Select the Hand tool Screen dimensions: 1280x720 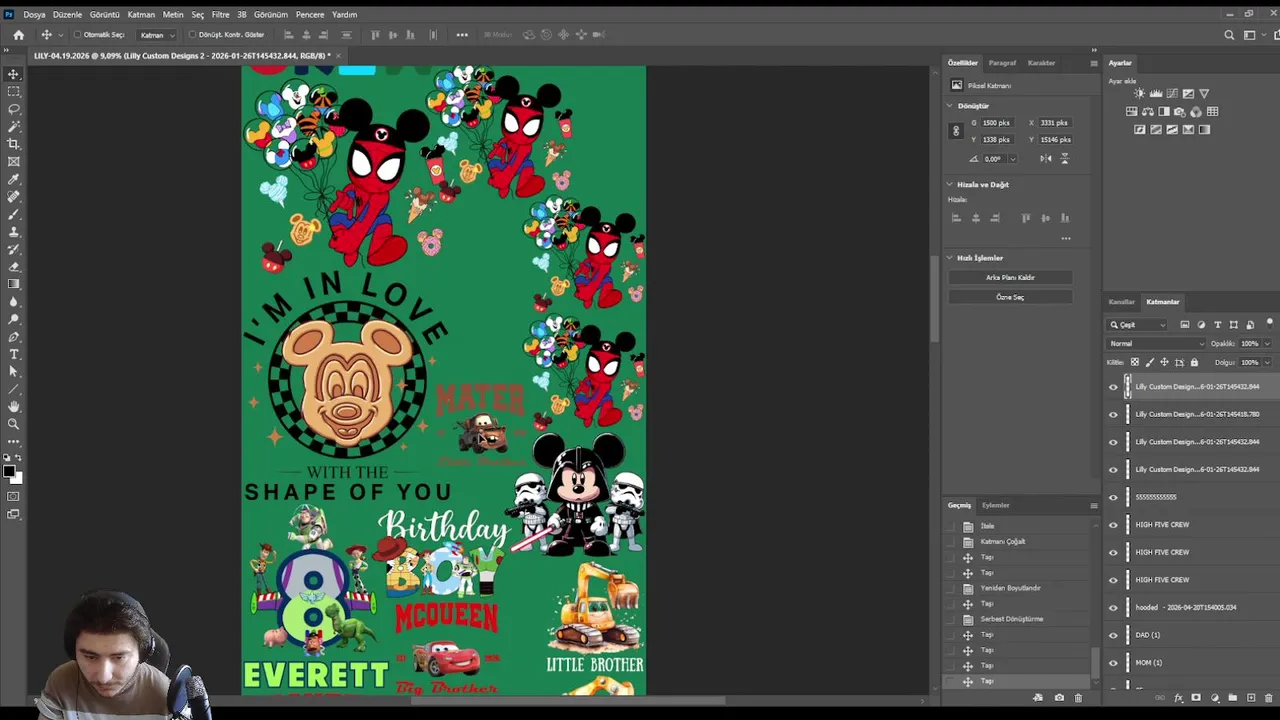point(14,406)
